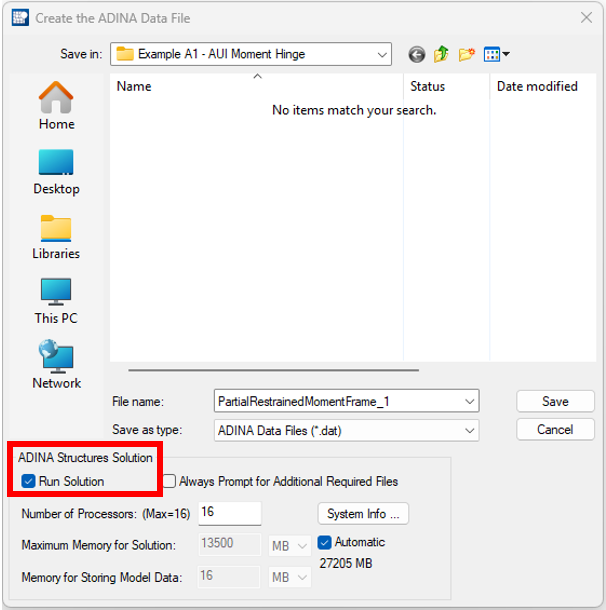Sort files by Status column
606x610 pixels.
447,86
